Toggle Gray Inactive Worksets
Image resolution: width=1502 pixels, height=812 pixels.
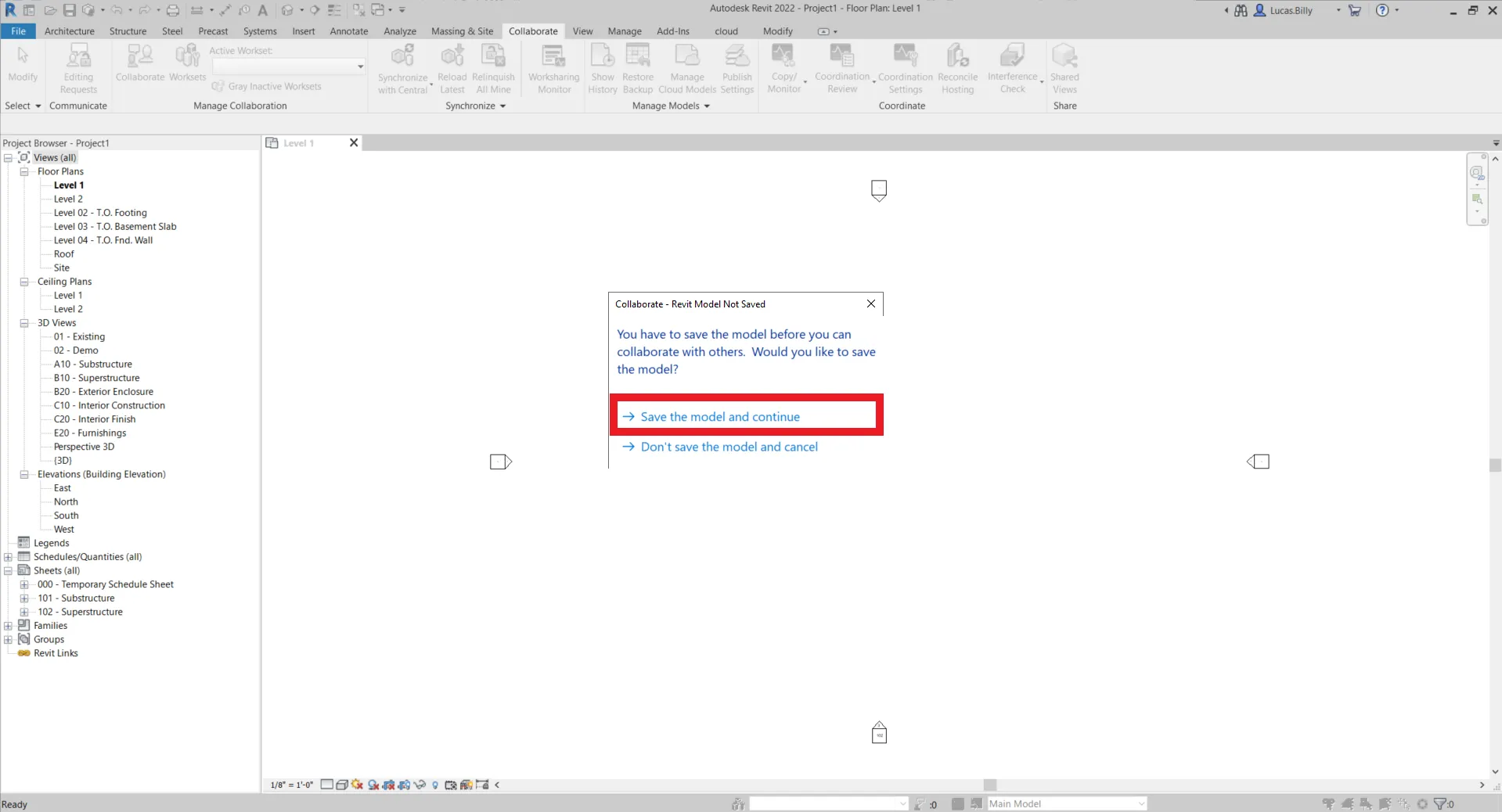[x=267, y=86]
